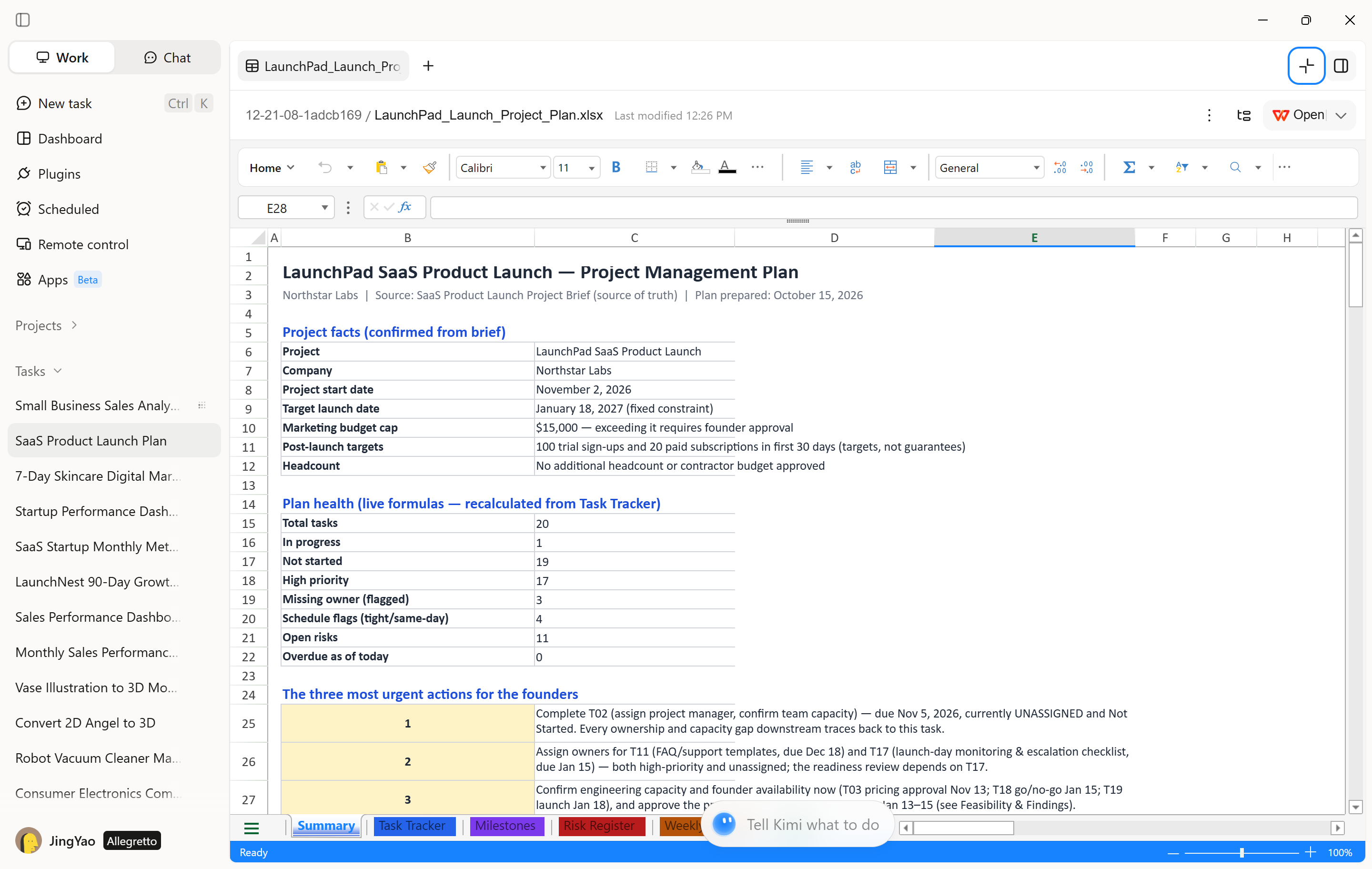Open the sheet list hamburger icon
This screenshot has height=869, width=1372.
[251, 828]
